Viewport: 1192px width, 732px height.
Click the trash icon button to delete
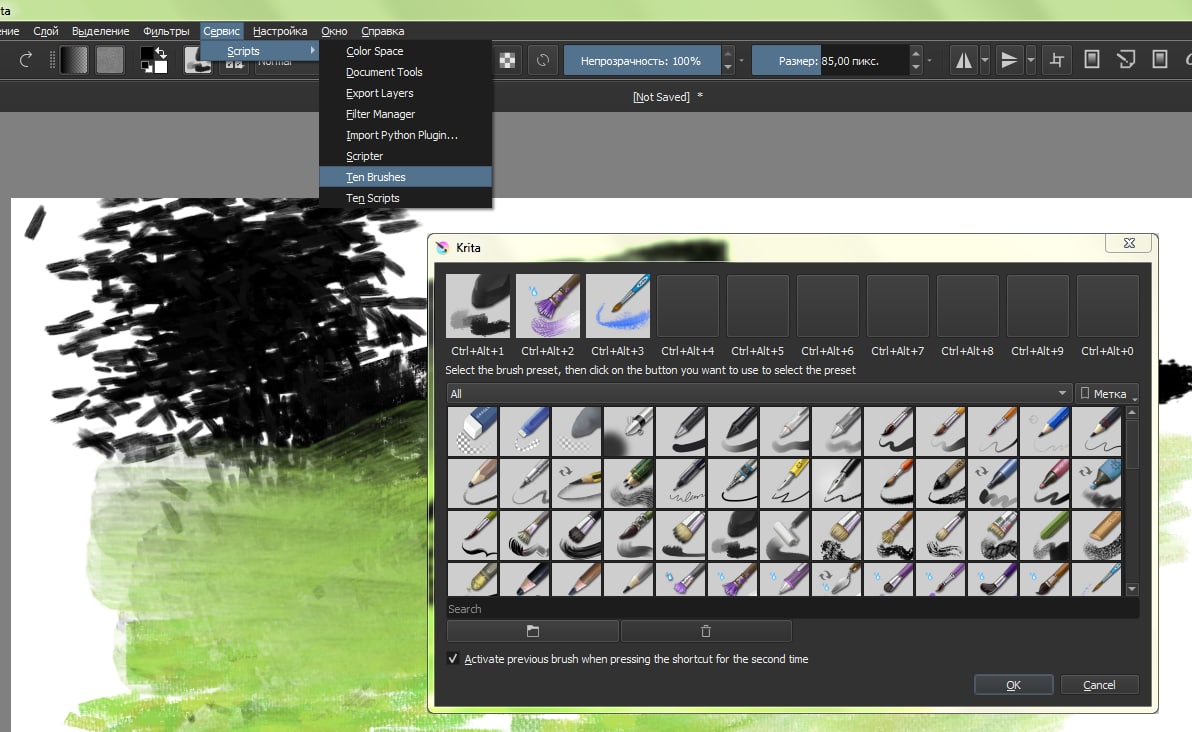pyautogui.click(x=705, y=631)
